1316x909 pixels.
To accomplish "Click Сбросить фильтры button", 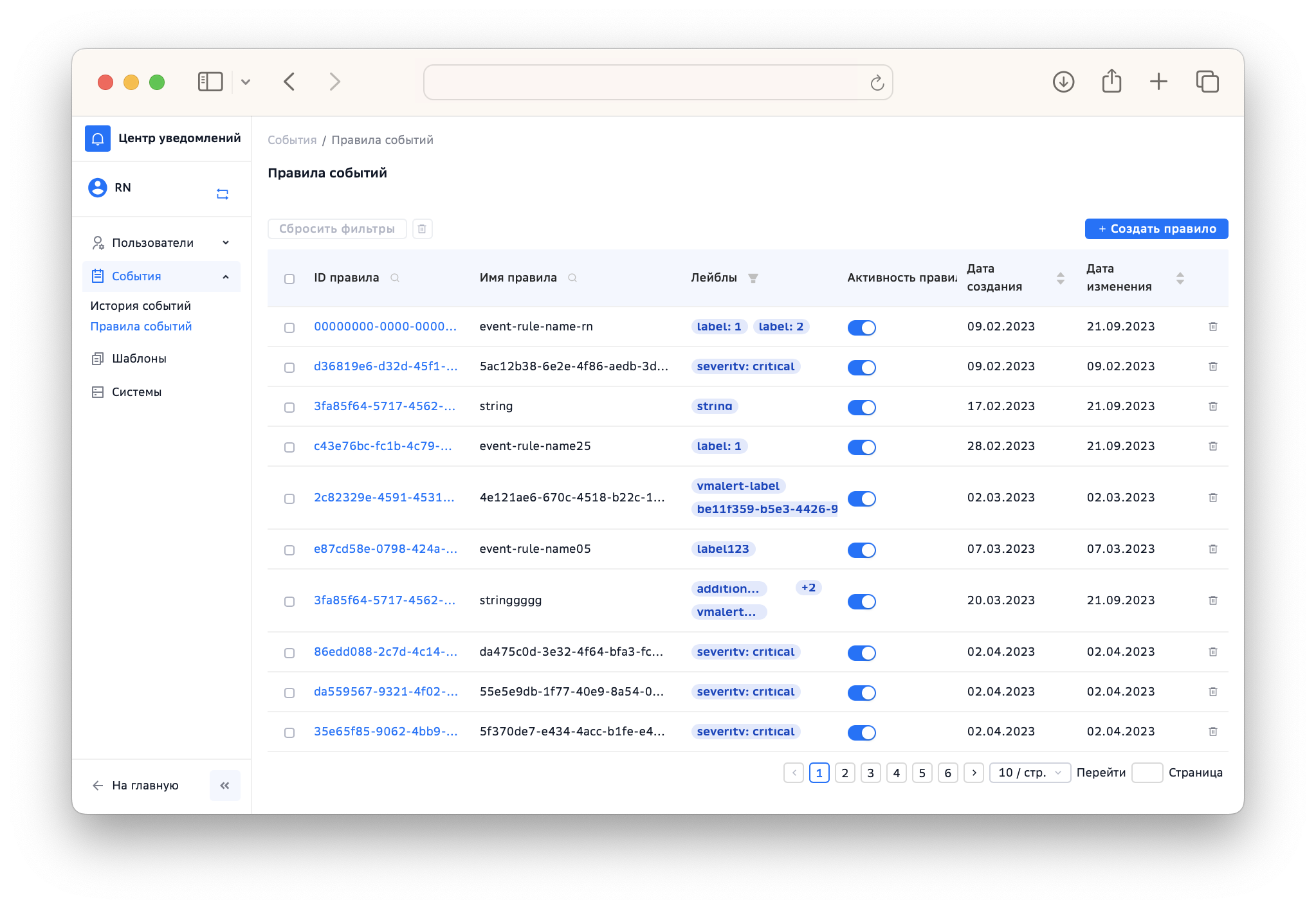I will [x=337, y=229].
